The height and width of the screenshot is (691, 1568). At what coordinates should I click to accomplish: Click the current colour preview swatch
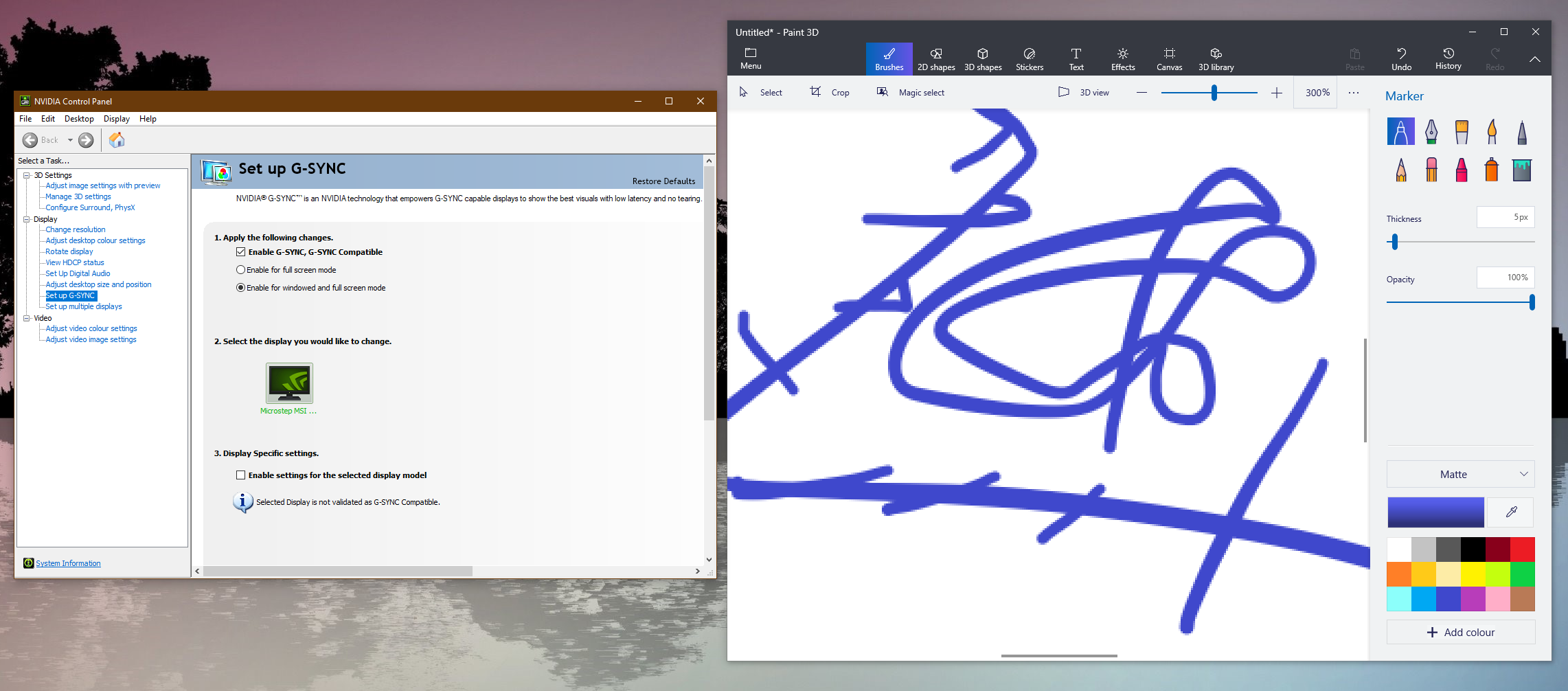coord(1435,512)
